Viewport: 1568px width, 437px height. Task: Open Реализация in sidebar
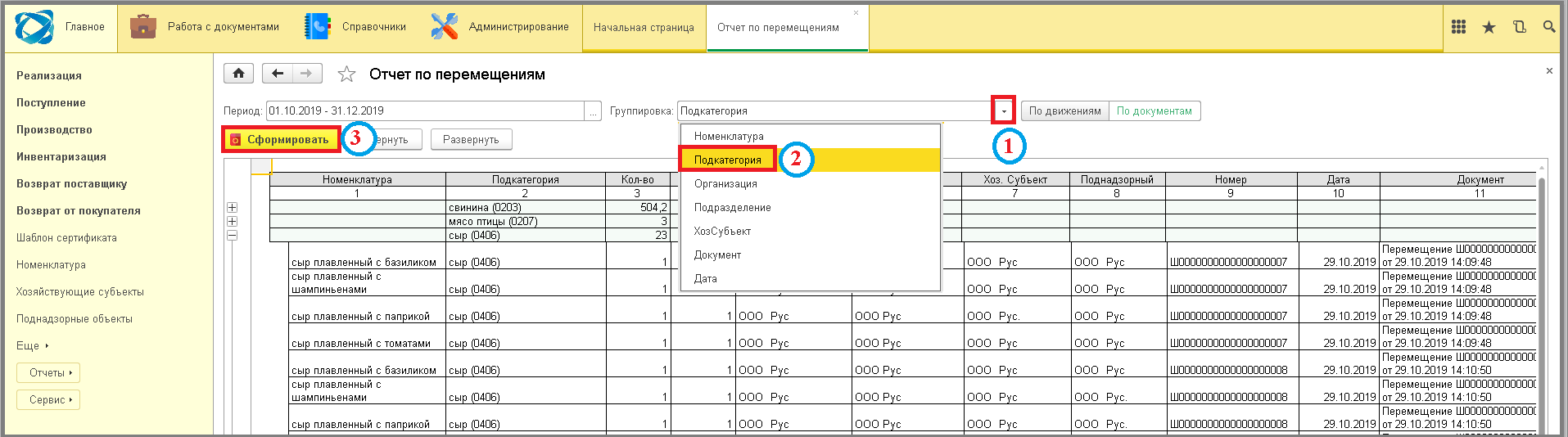[x=49, y=76]
